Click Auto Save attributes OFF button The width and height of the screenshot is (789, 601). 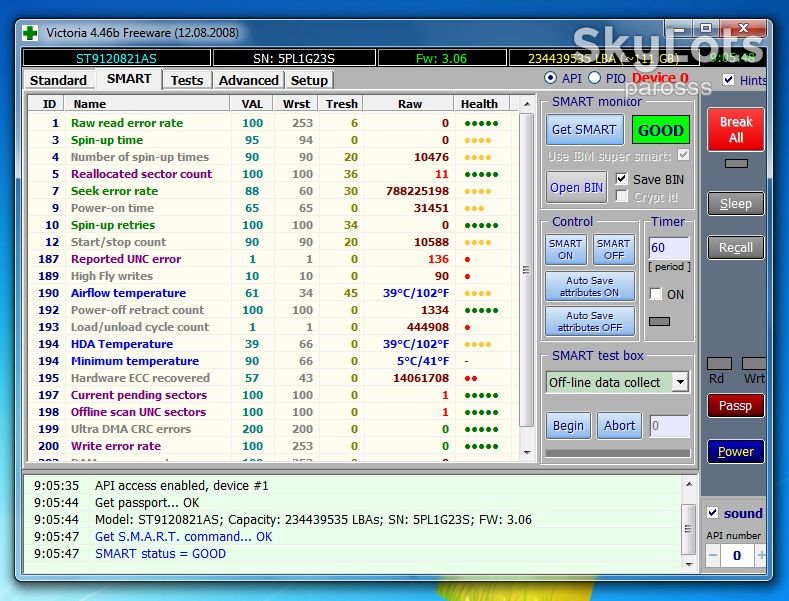pos(590,321)
